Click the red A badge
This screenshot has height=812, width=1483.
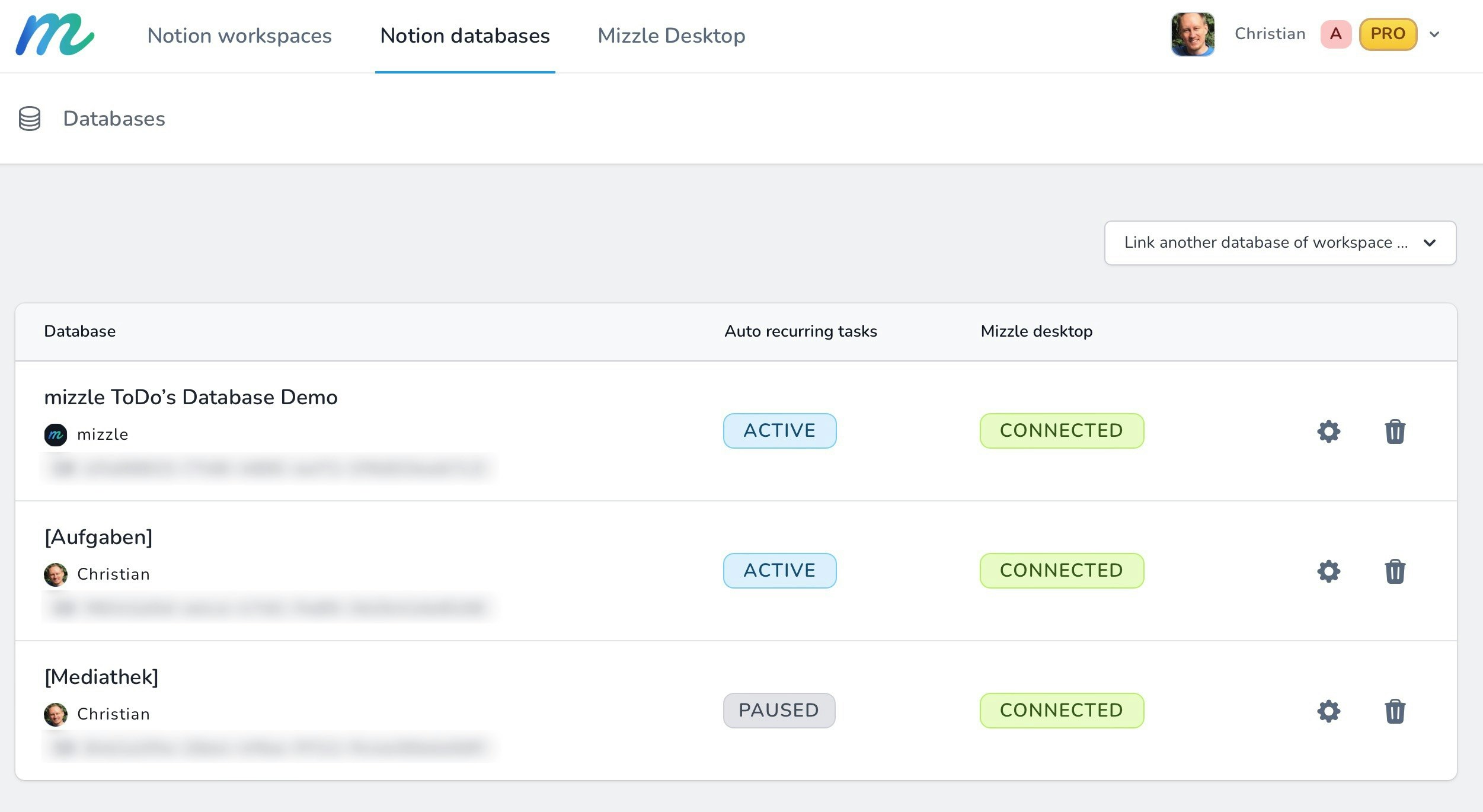1335,34
